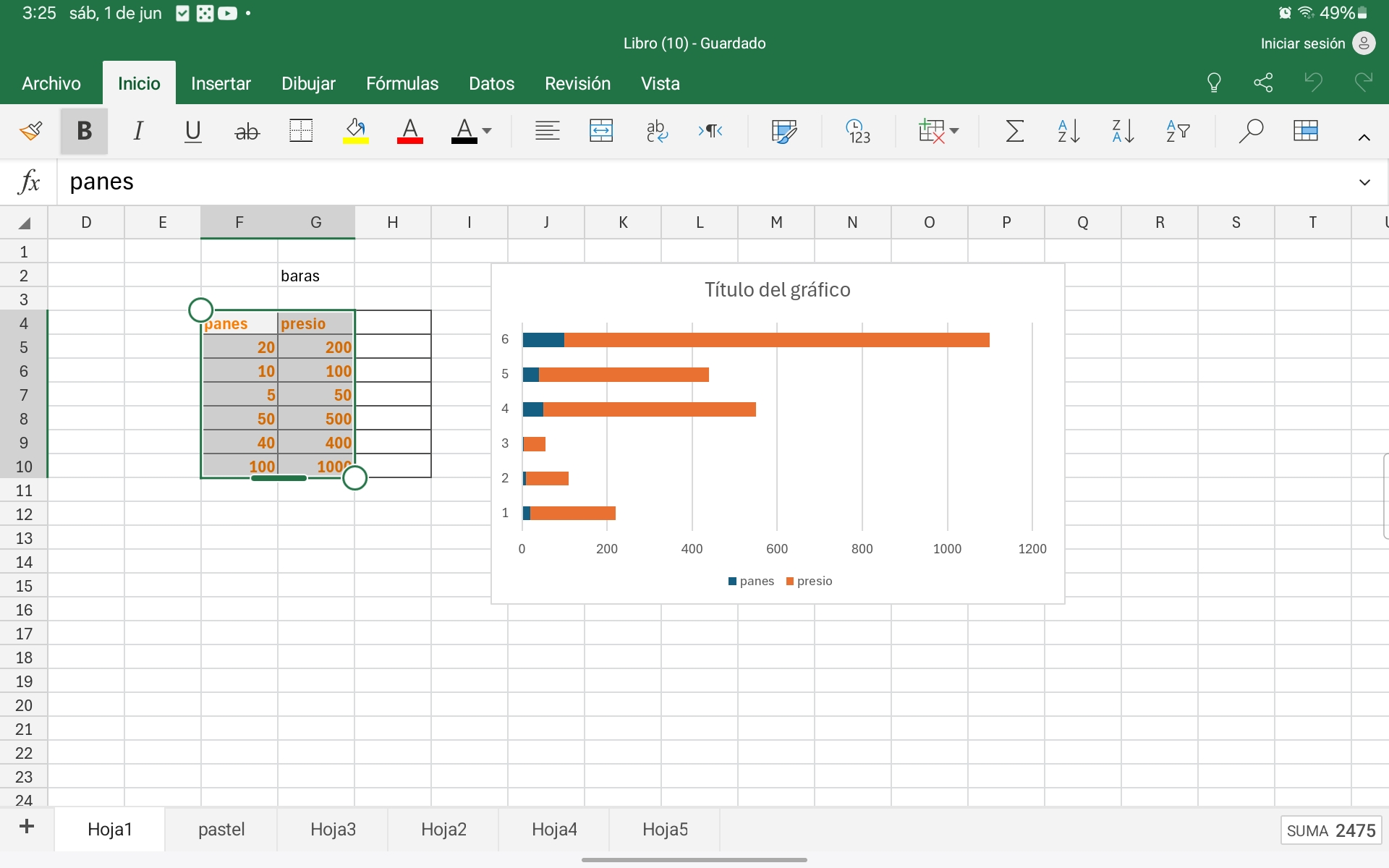Expand the formula bar chevron
The width and height of the screenshot is (1389, 868).
[x=1364, y=182]
